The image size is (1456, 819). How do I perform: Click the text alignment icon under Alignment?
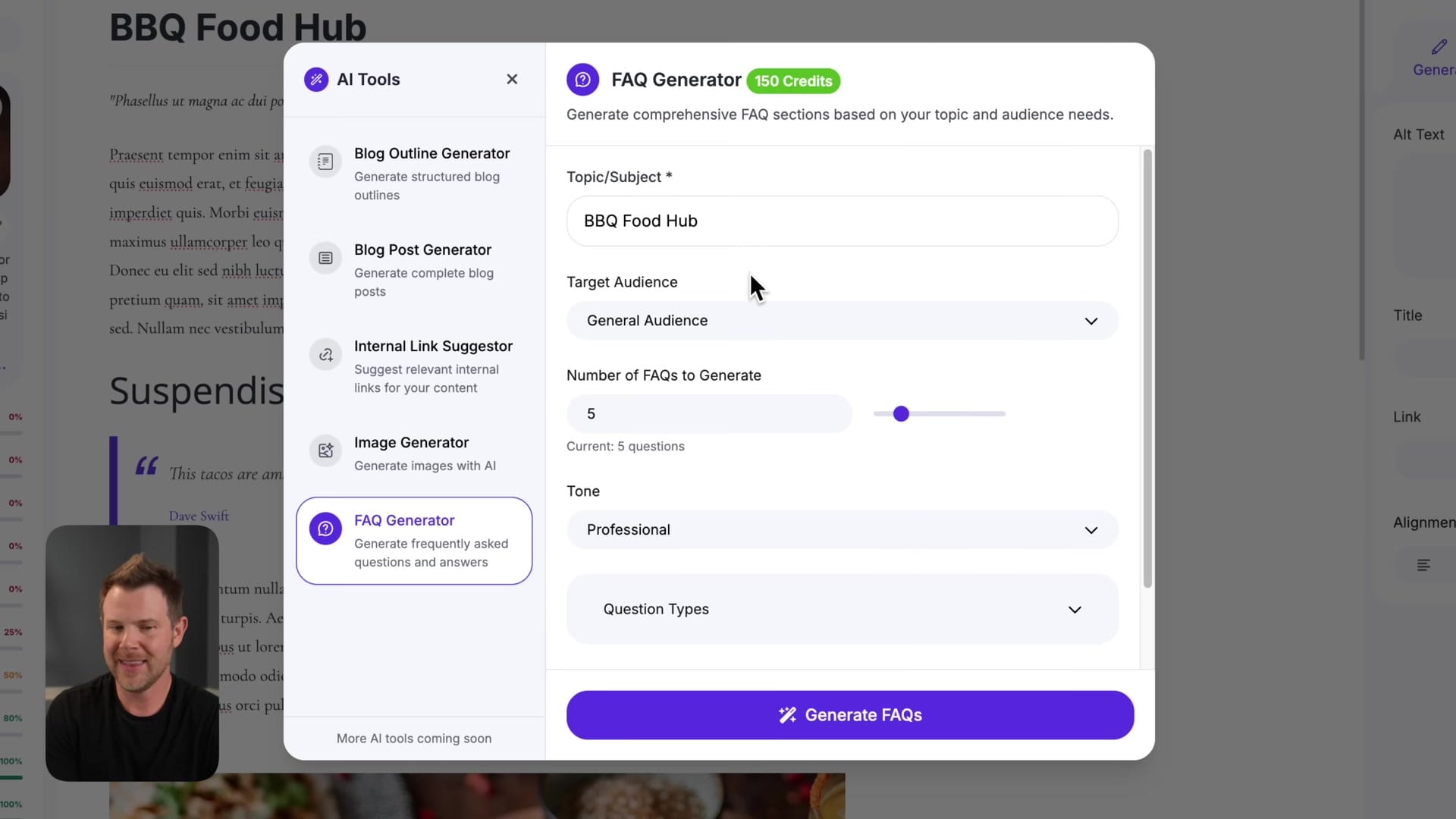pos(1423,565)
